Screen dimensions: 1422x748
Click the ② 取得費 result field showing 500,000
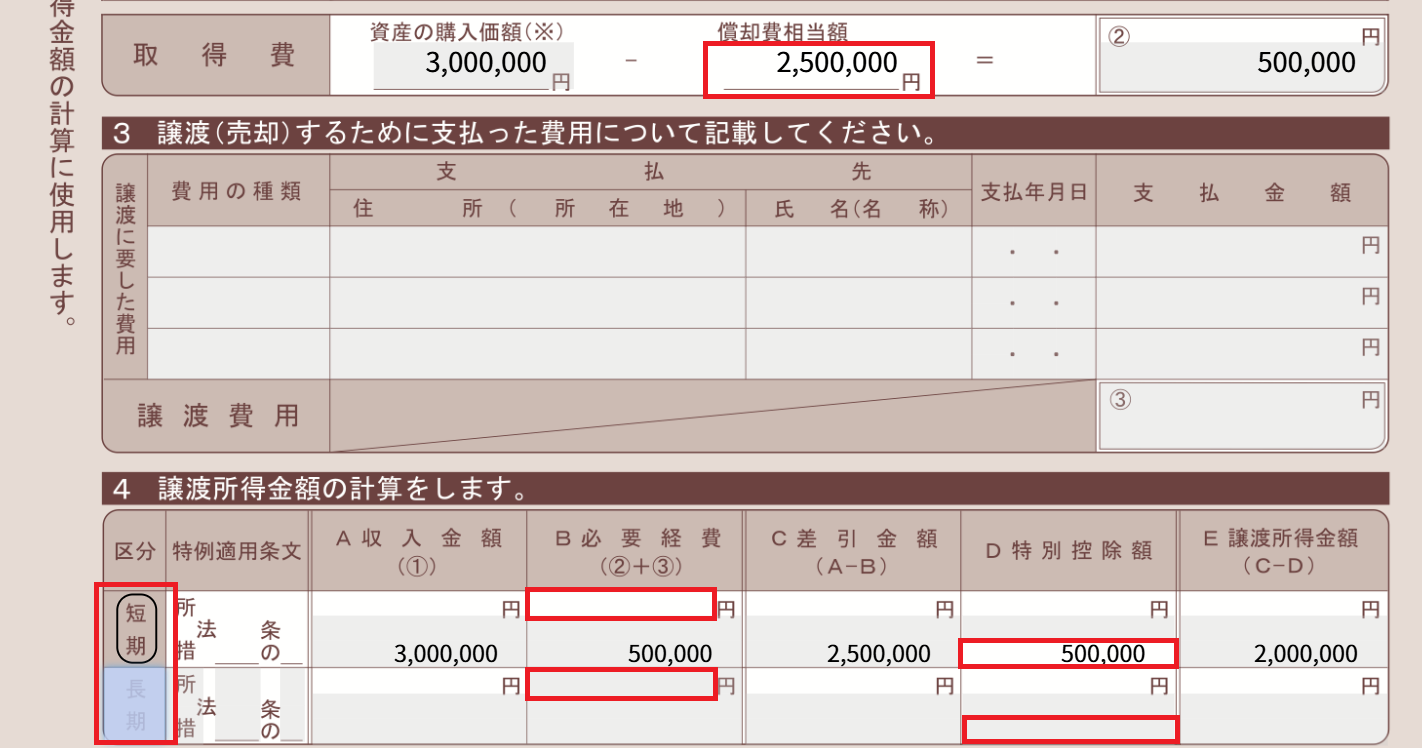point(1241,64)
